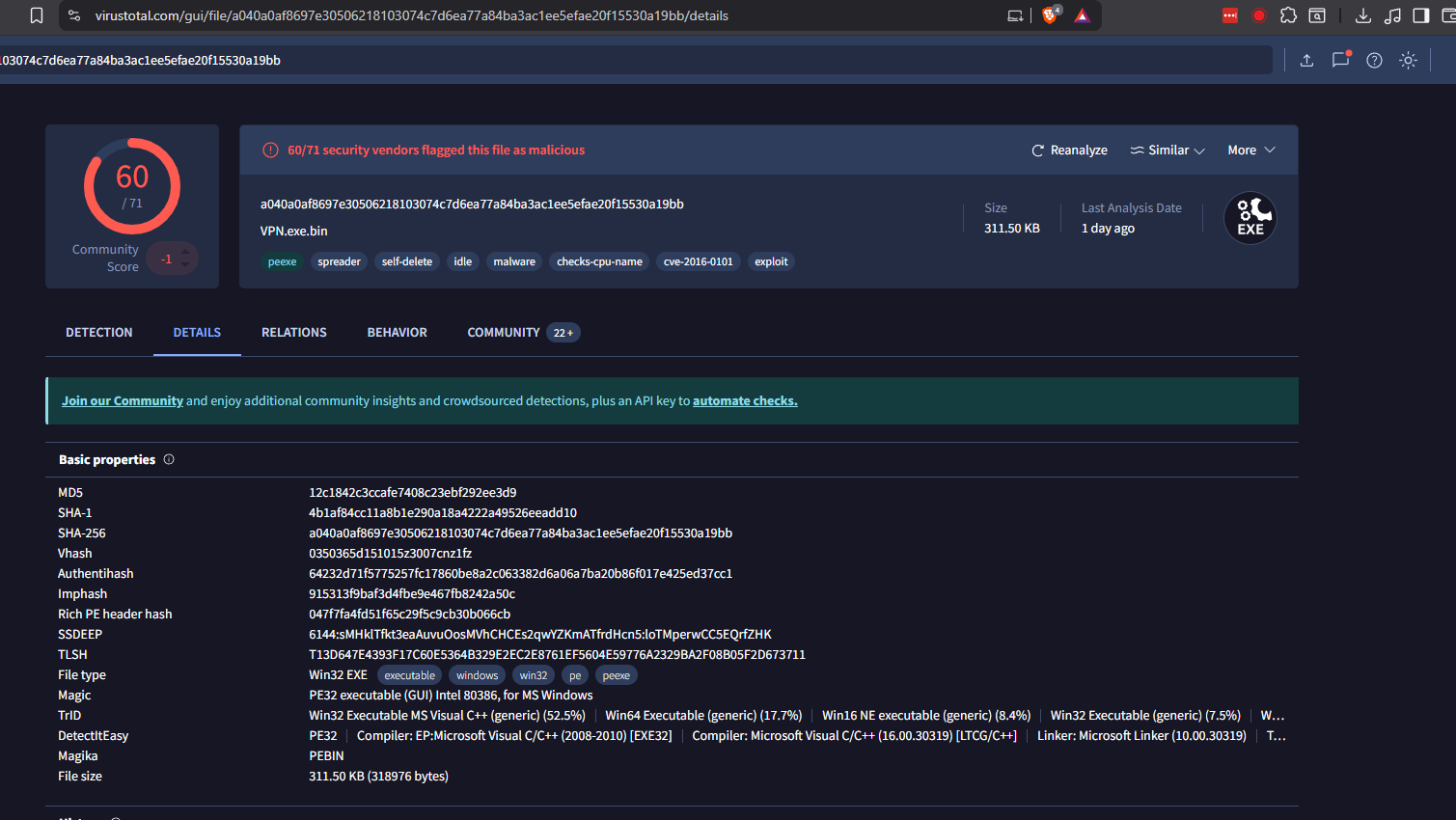Switch to the Detection tab
The height and width of the screenshot is (820, 1456).
[99, 332]
